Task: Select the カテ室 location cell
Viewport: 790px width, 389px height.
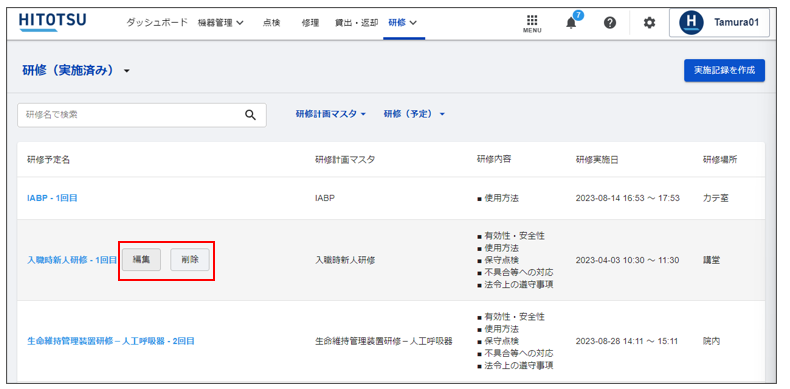Action: point(715,198)
